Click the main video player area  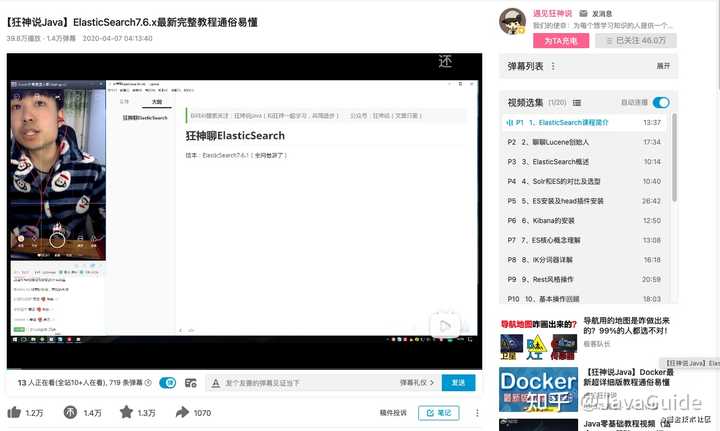point(244,211)
